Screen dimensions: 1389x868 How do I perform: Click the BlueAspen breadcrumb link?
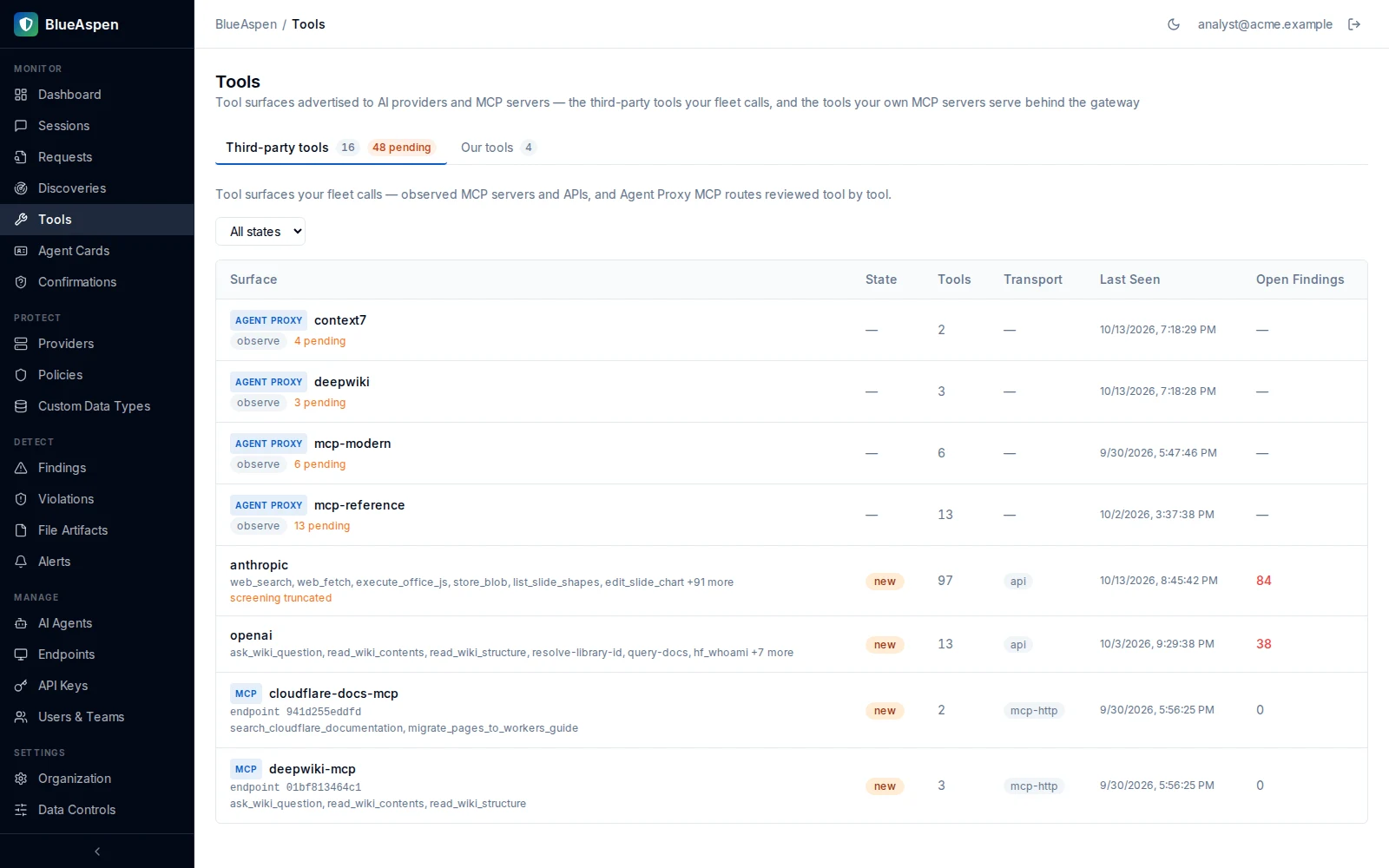click(247, 24)
